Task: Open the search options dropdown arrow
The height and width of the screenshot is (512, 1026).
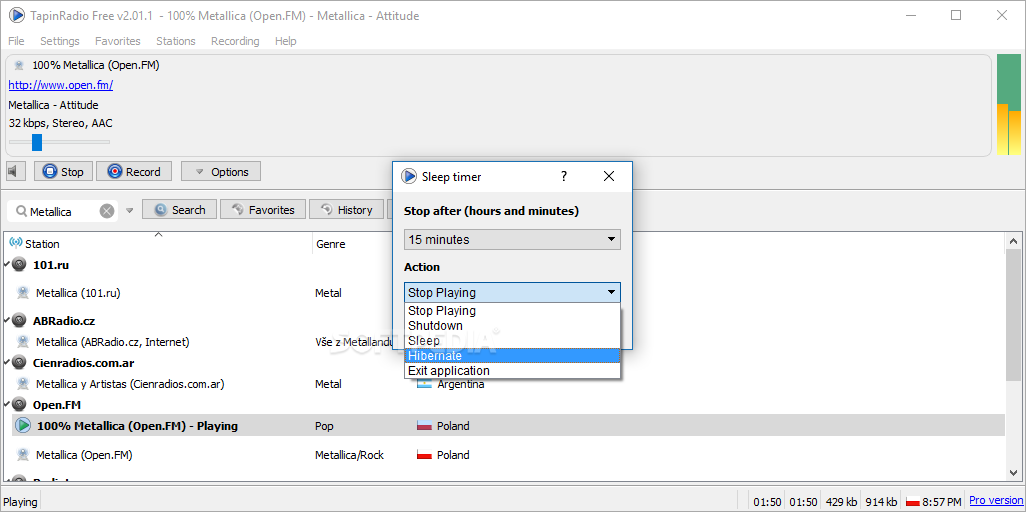Action: (130, 211)
